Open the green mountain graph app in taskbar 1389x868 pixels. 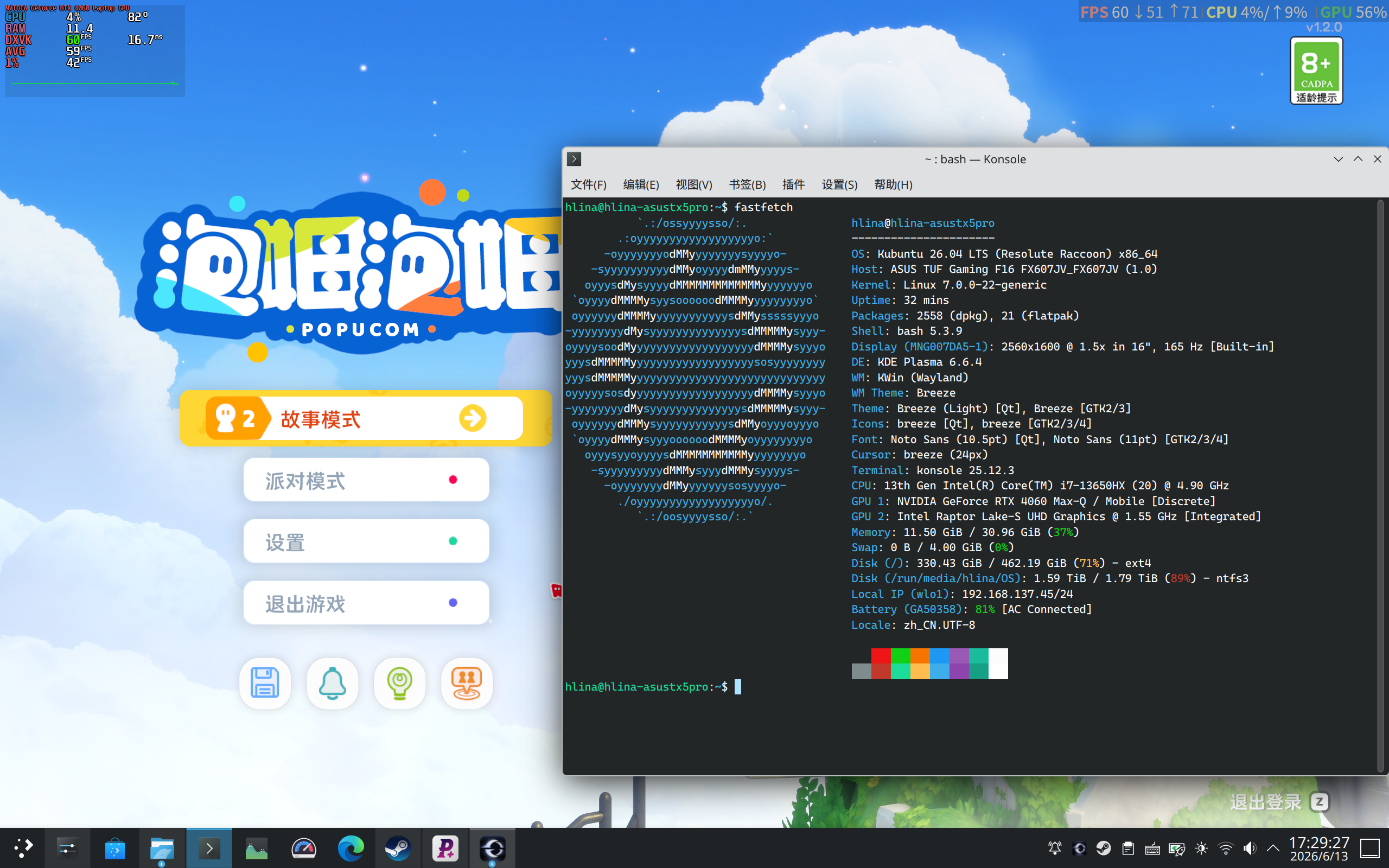[x=256, y=848]
